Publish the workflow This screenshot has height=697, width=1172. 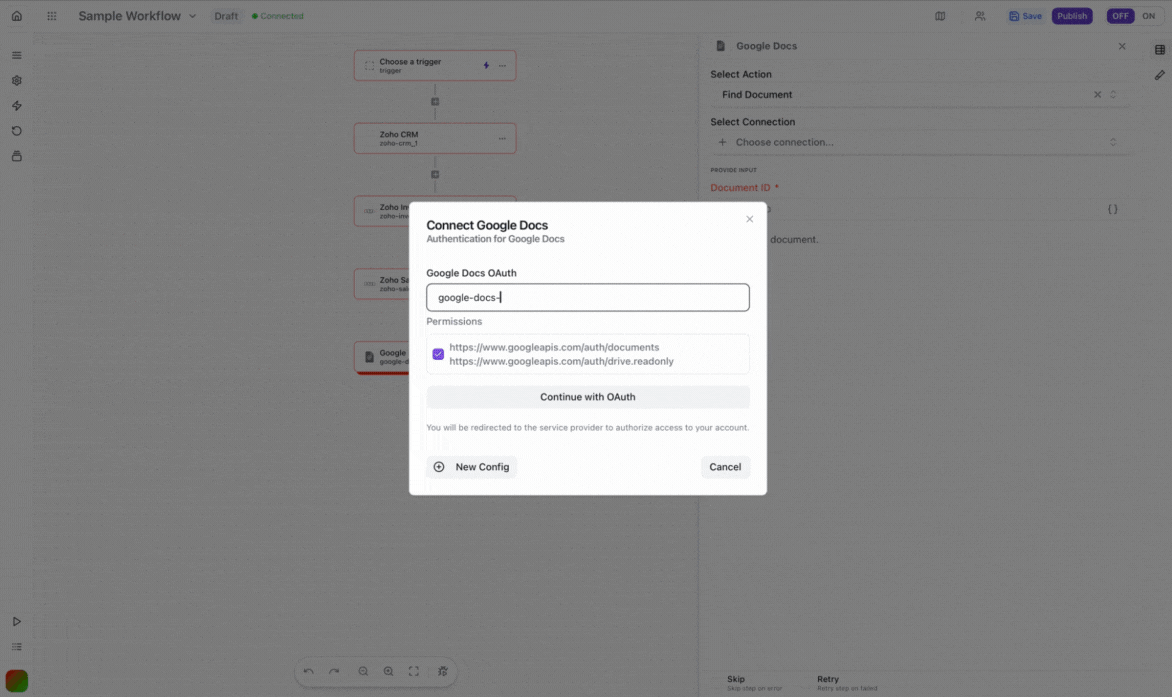tap(1071, 15)
